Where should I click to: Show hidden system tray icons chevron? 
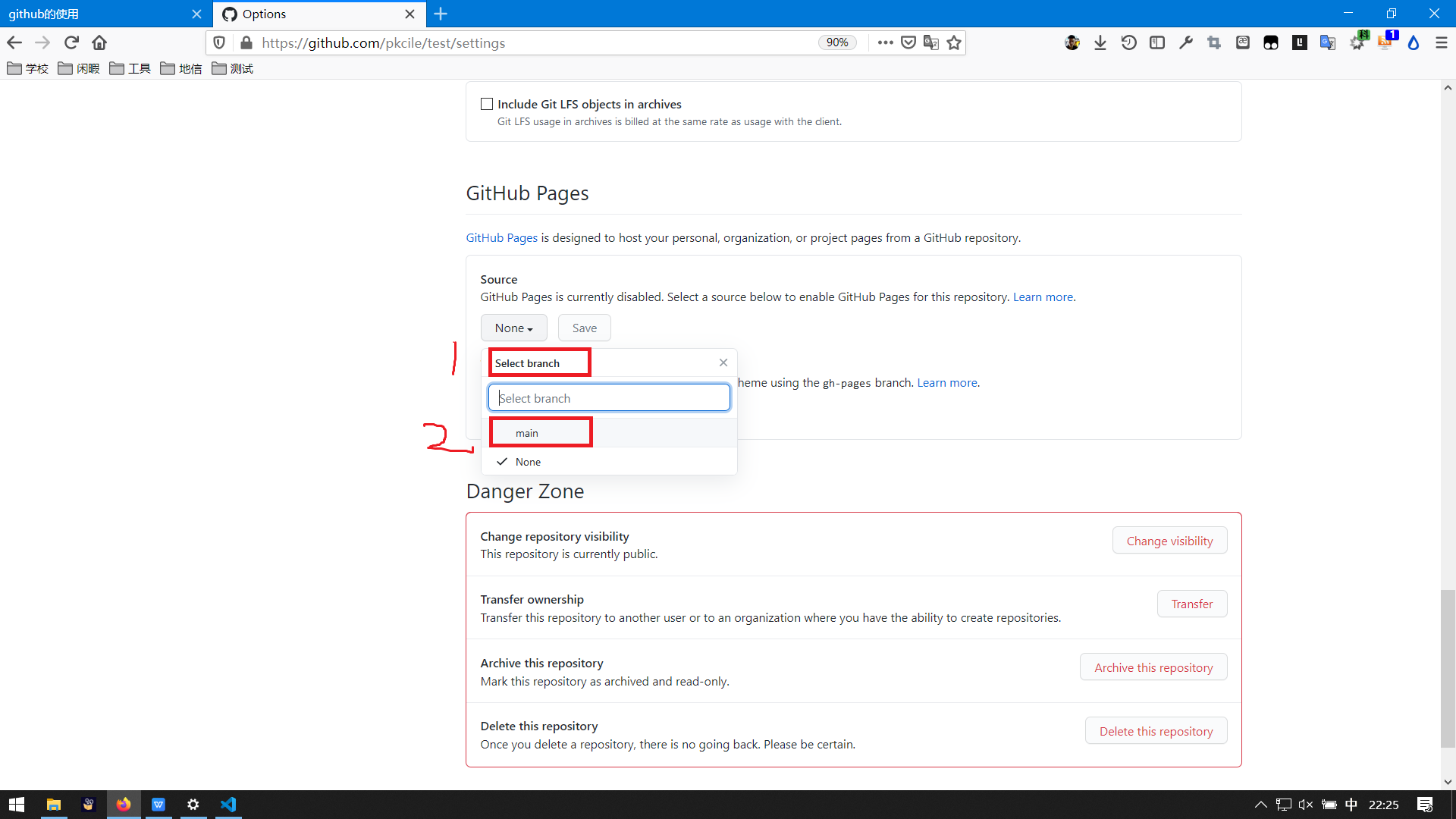tap(1260, 805)
